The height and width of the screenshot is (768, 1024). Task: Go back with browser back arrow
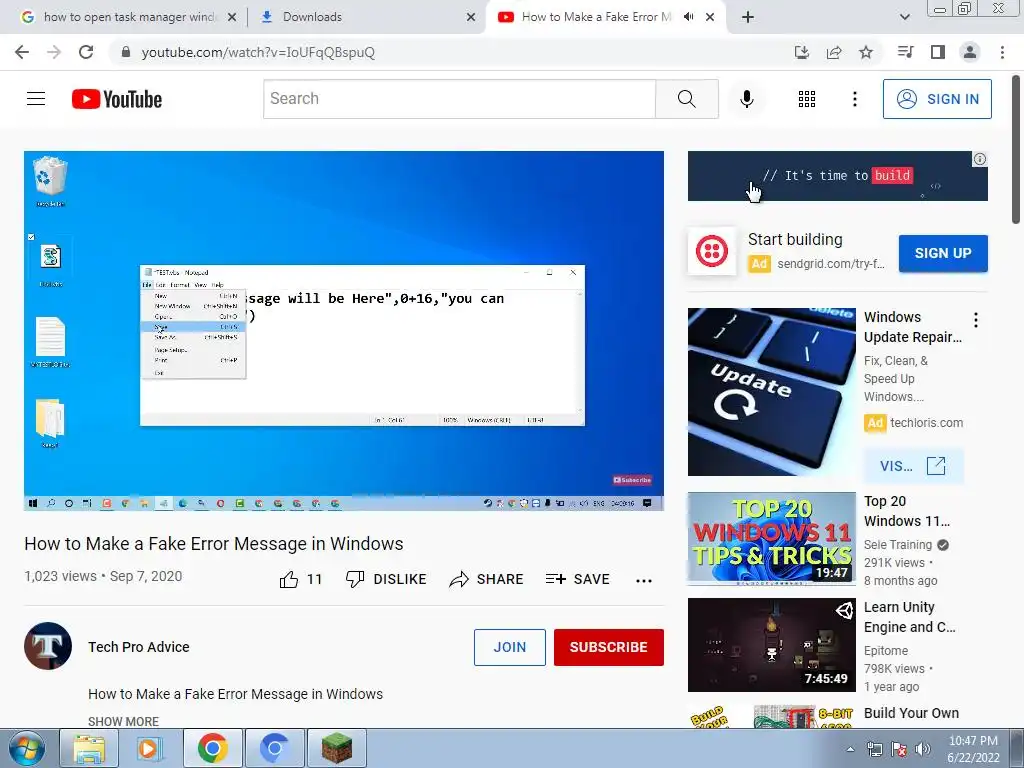point(22,52)
